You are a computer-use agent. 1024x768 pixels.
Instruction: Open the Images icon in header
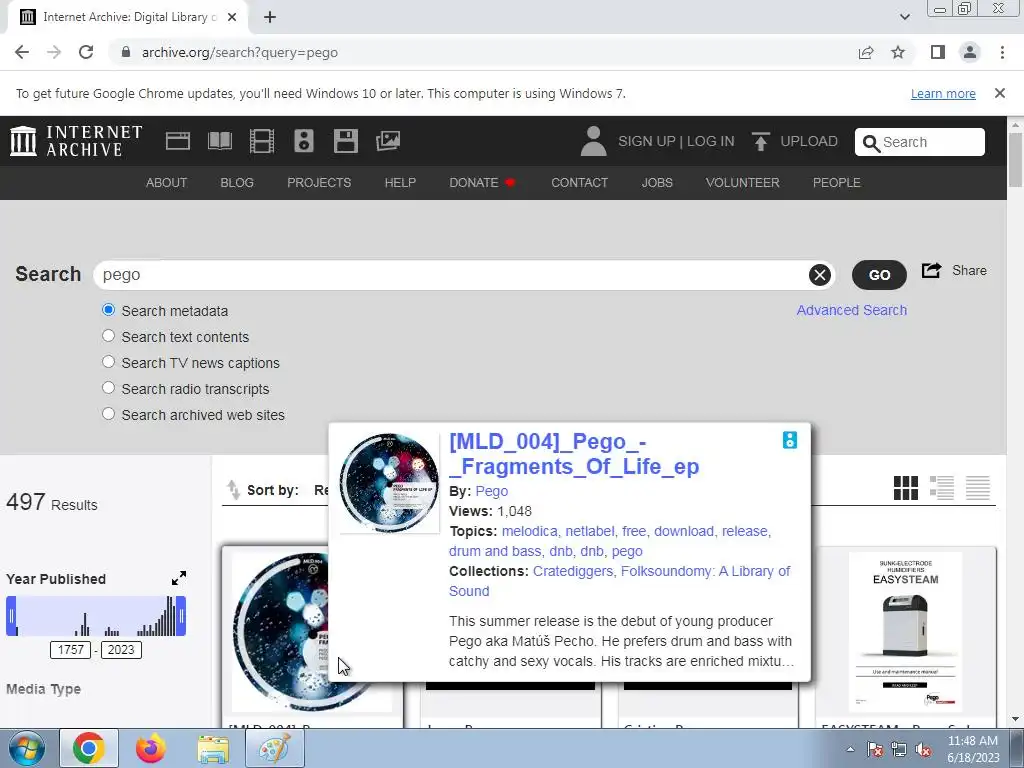(388, 141)
